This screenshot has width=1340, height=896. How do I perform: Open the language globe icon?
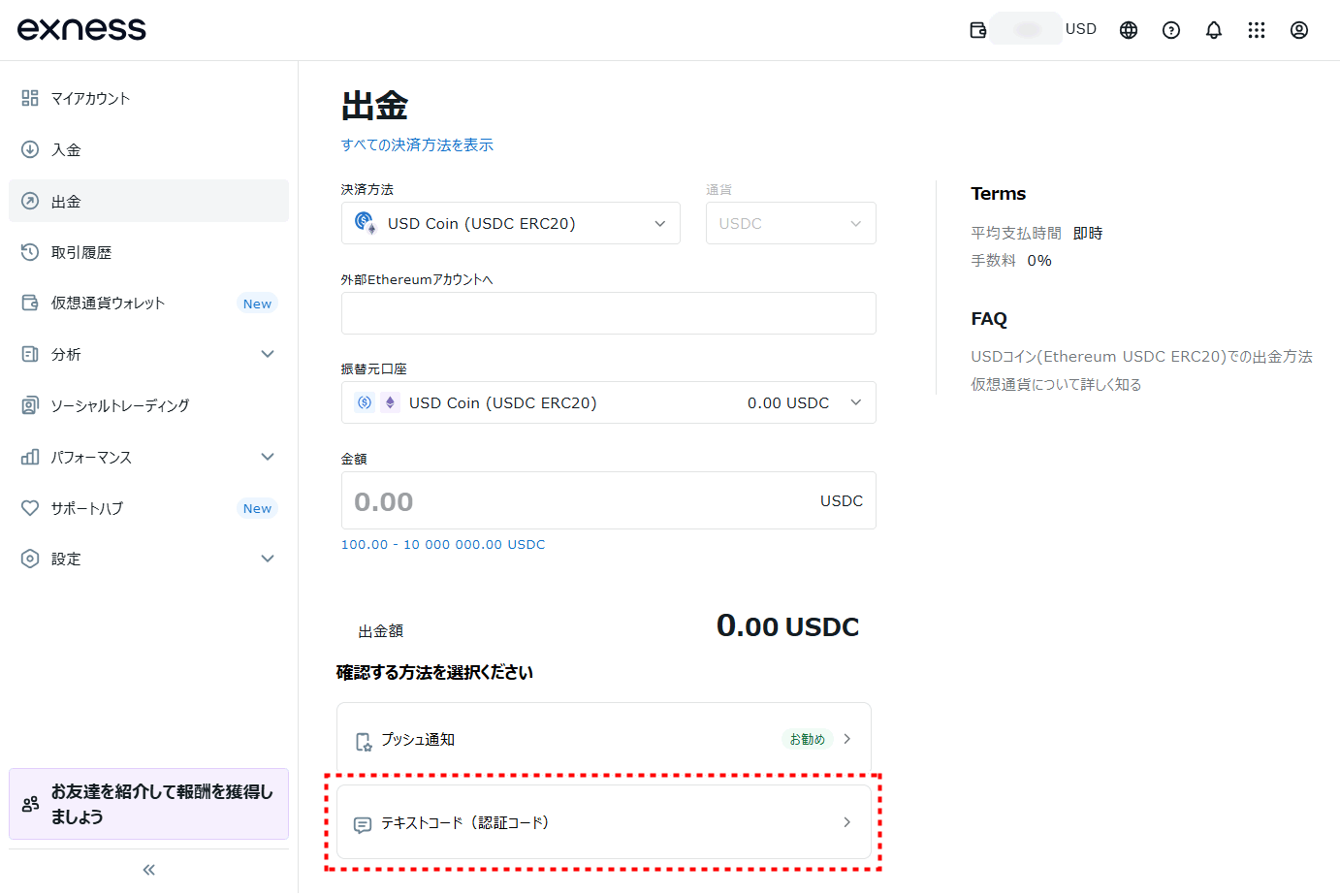[1129, 30]
